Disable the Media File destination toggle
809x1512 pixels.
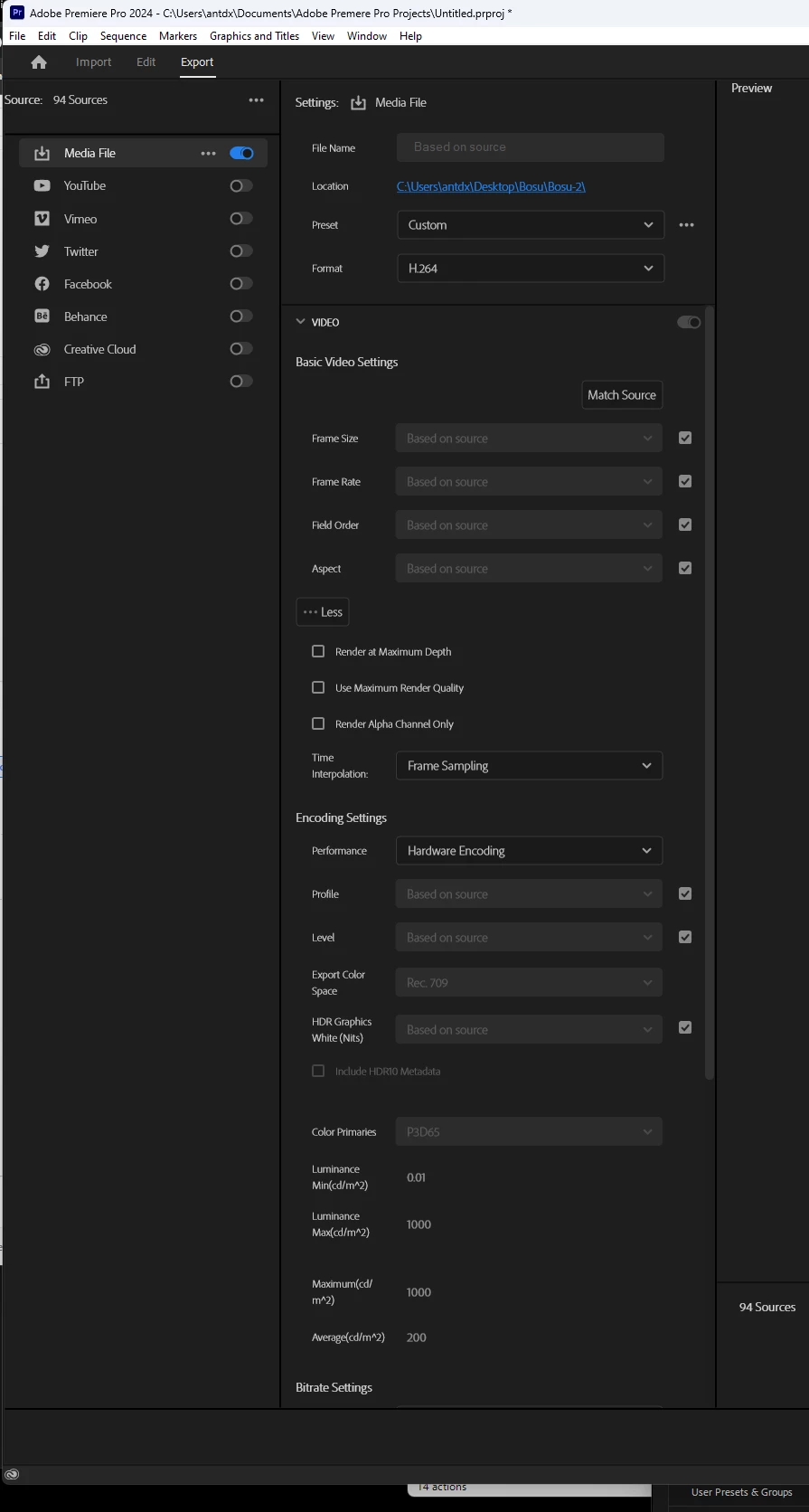(x=241, y=154)
